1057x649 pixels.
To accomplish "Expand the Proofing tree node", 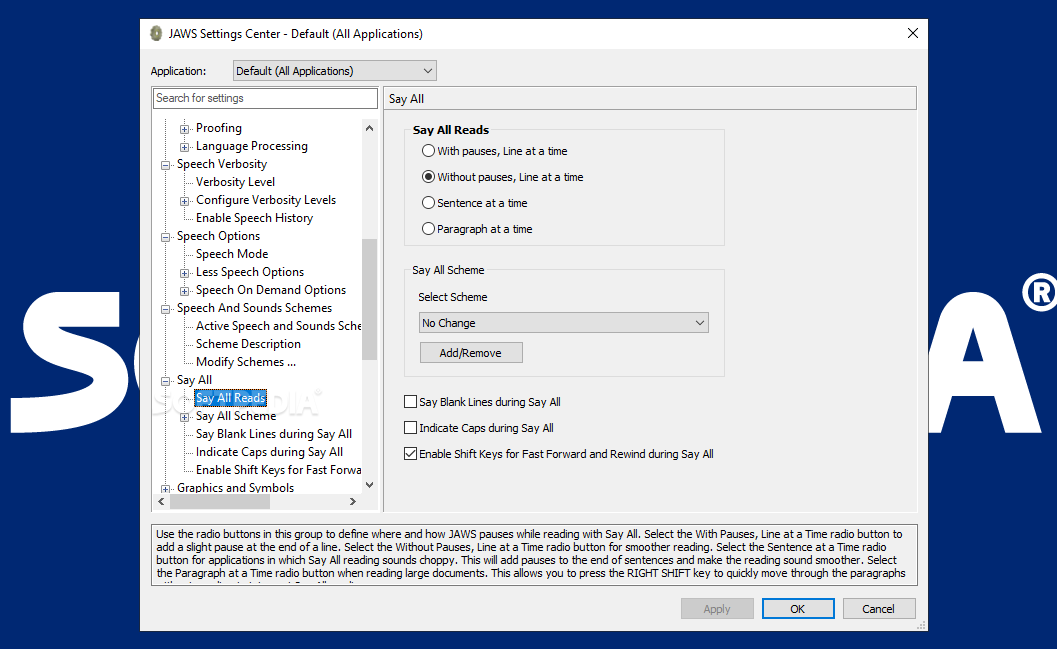I will [x=184, y=129].
